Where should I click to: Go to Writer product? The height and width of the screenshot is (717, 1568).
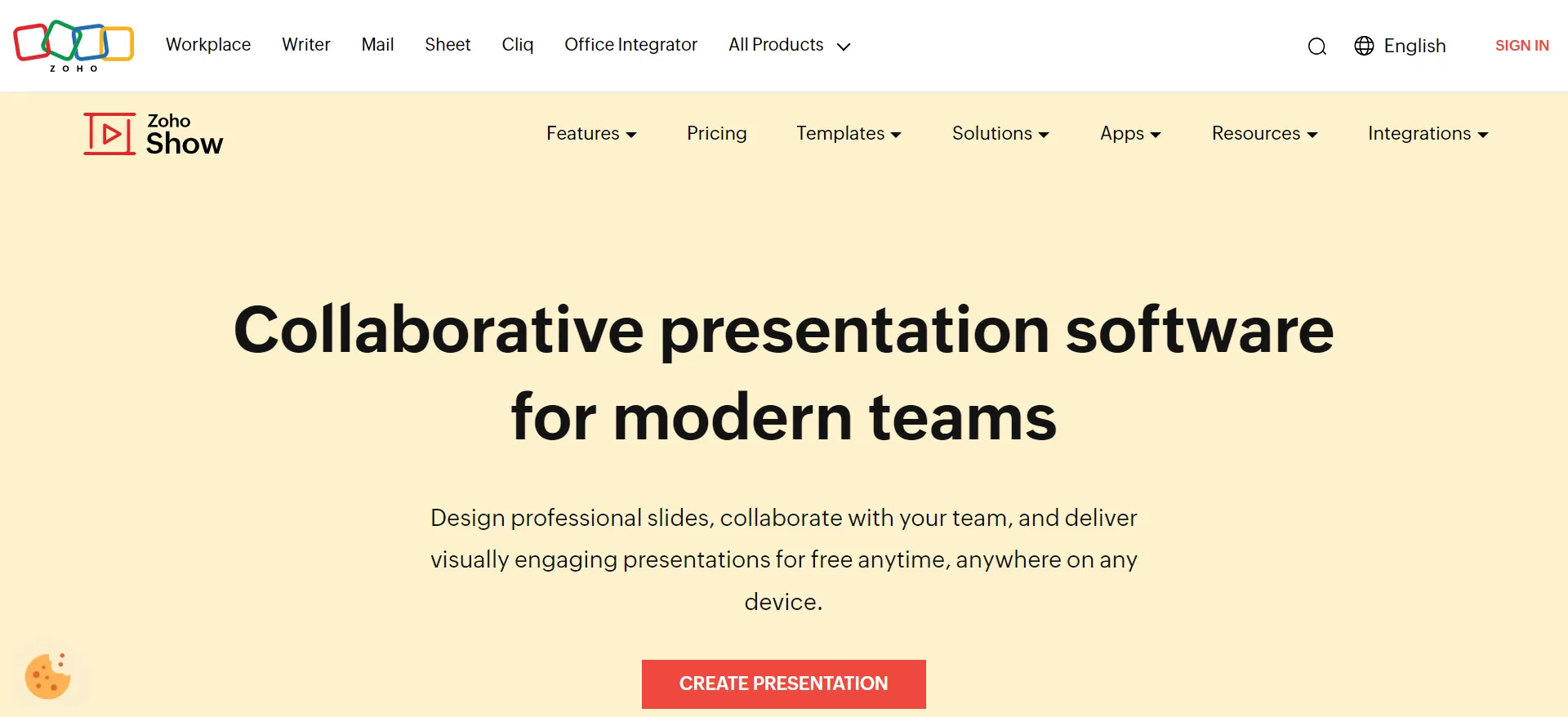306,45
